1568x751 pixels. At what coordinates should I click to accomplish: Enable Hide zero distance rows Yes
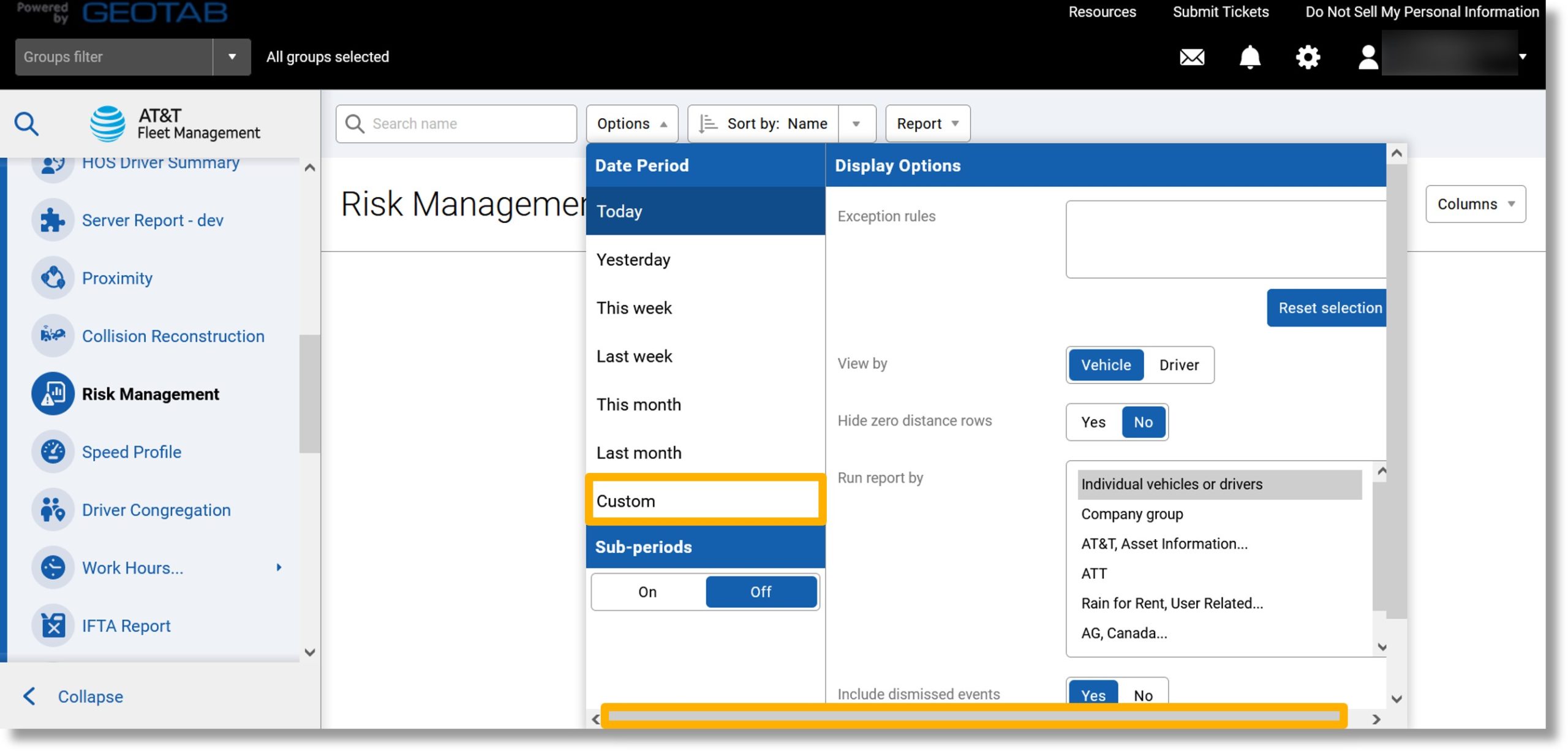[1092, 421]
